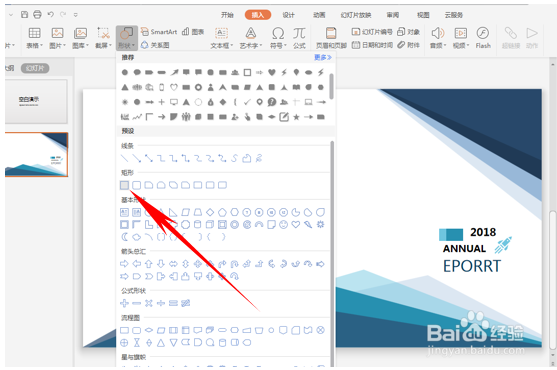The image size is (557, 370).
Task: Click the Flash insert icon
Action: click(483, 38)
